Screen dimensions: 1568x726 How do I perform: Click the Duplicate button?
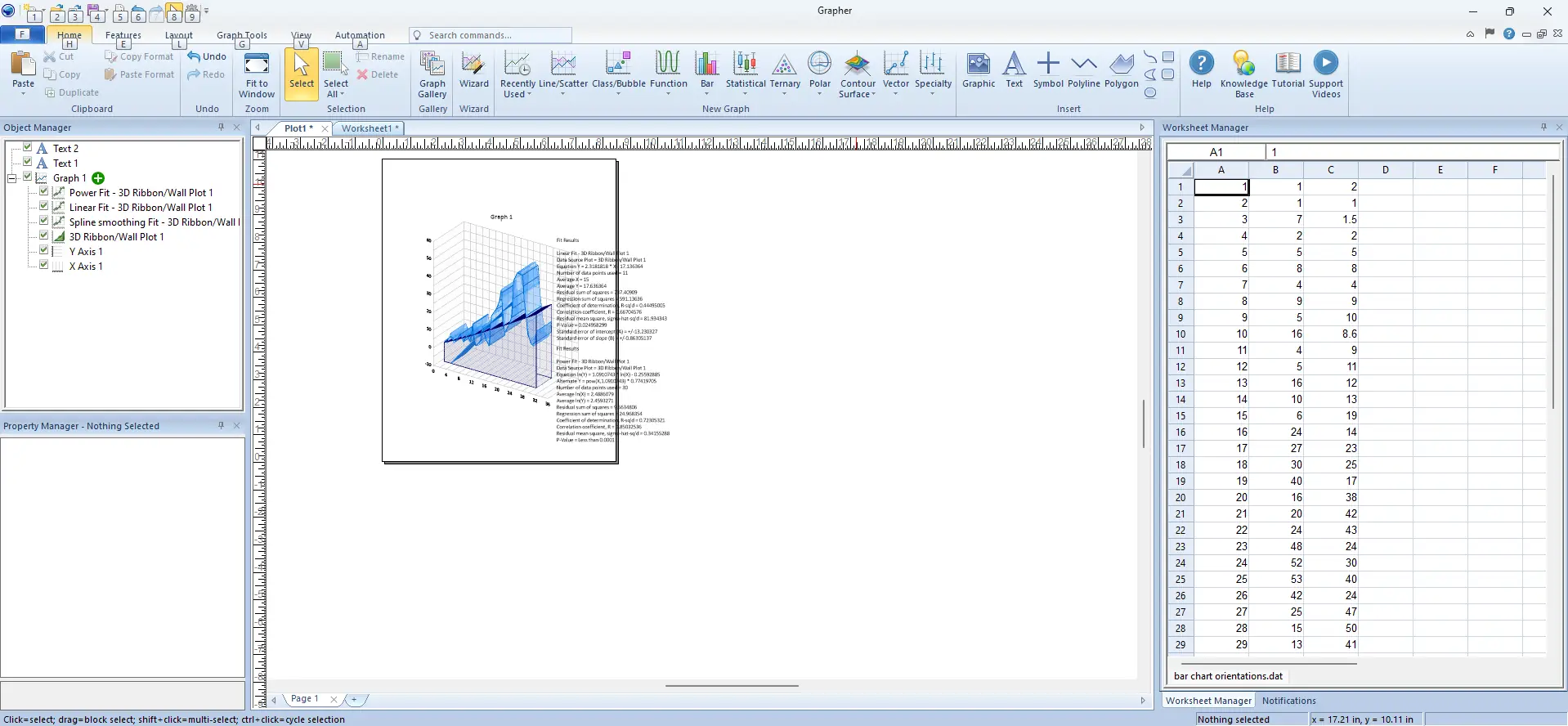71,92
